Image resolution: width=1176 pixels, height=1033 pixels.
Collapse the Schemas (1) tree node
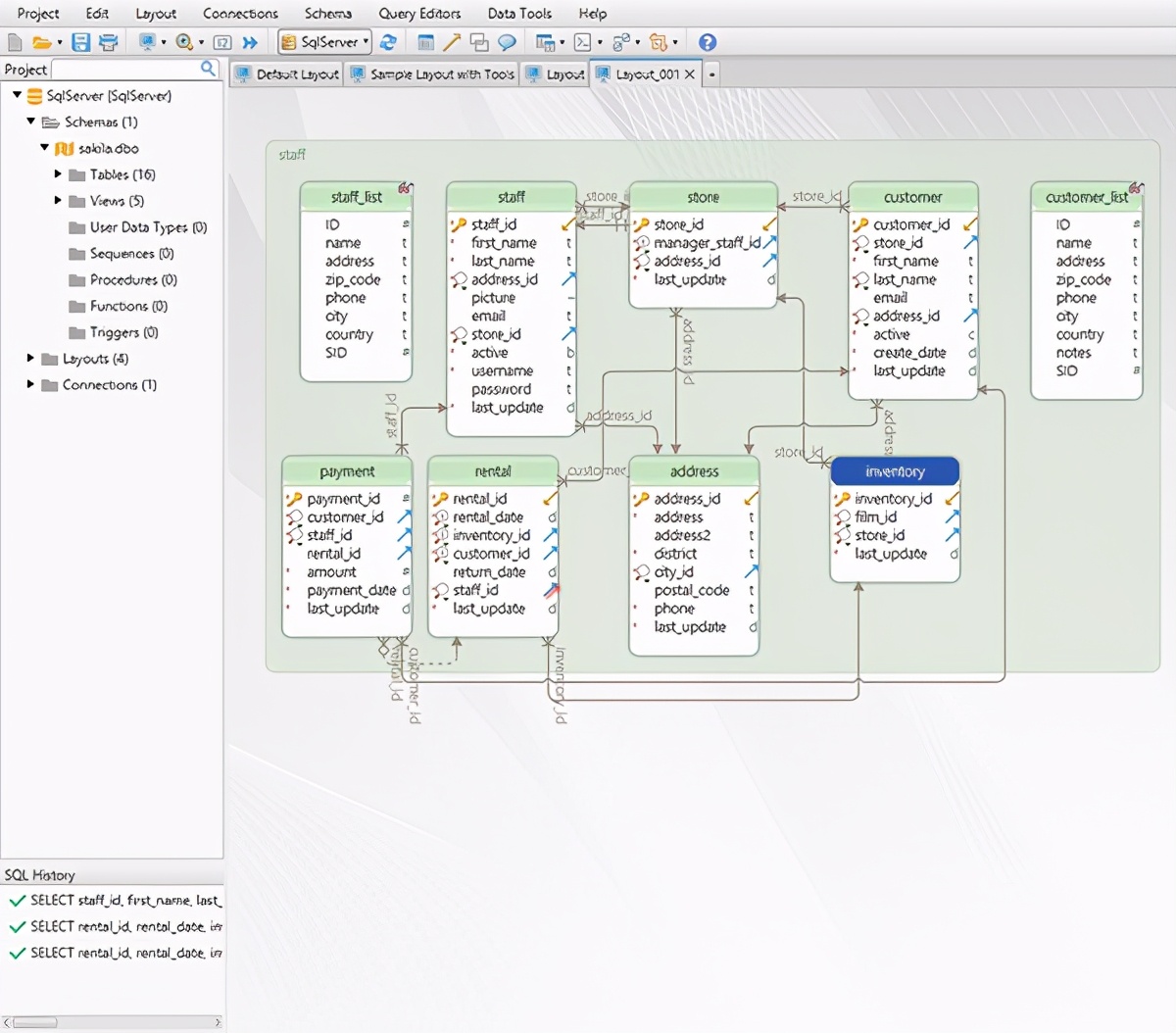(x=30, y=122)
